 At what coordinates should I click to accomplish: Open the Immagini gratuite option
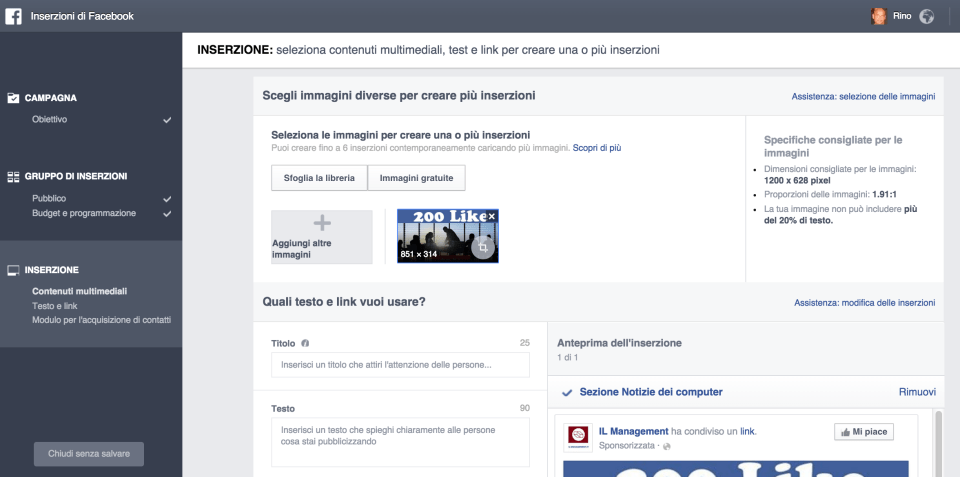coord(416,178)
